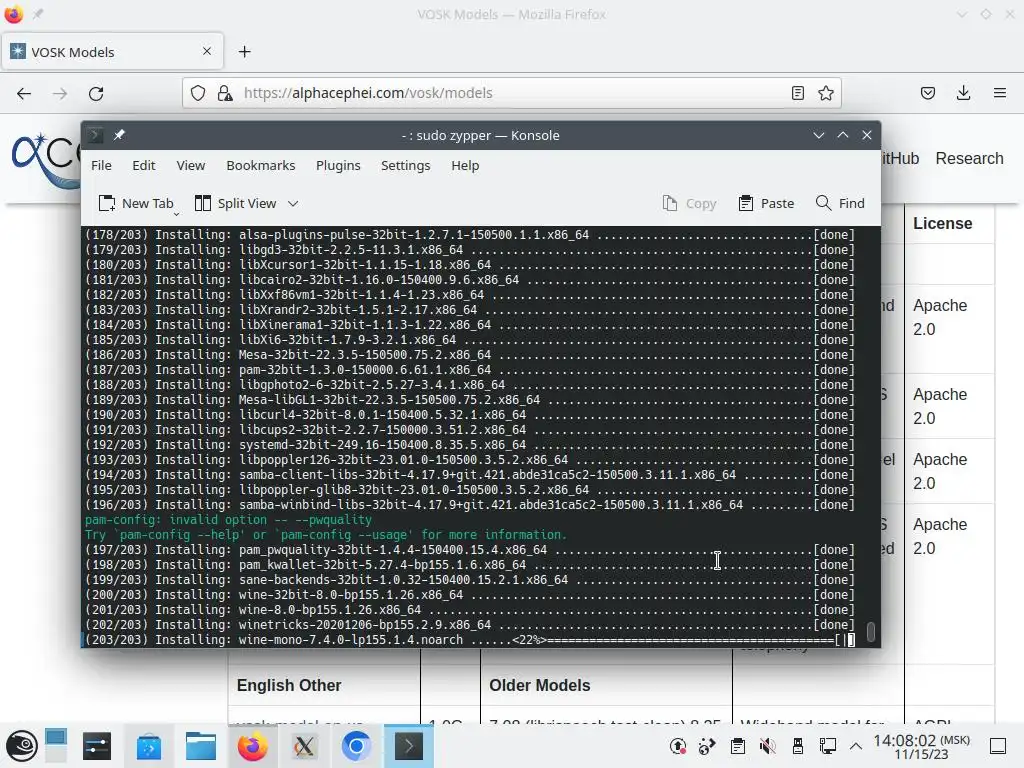Open Konsole Settings menu
This screenshot has height=768, width=1024.
pos(406,165)
